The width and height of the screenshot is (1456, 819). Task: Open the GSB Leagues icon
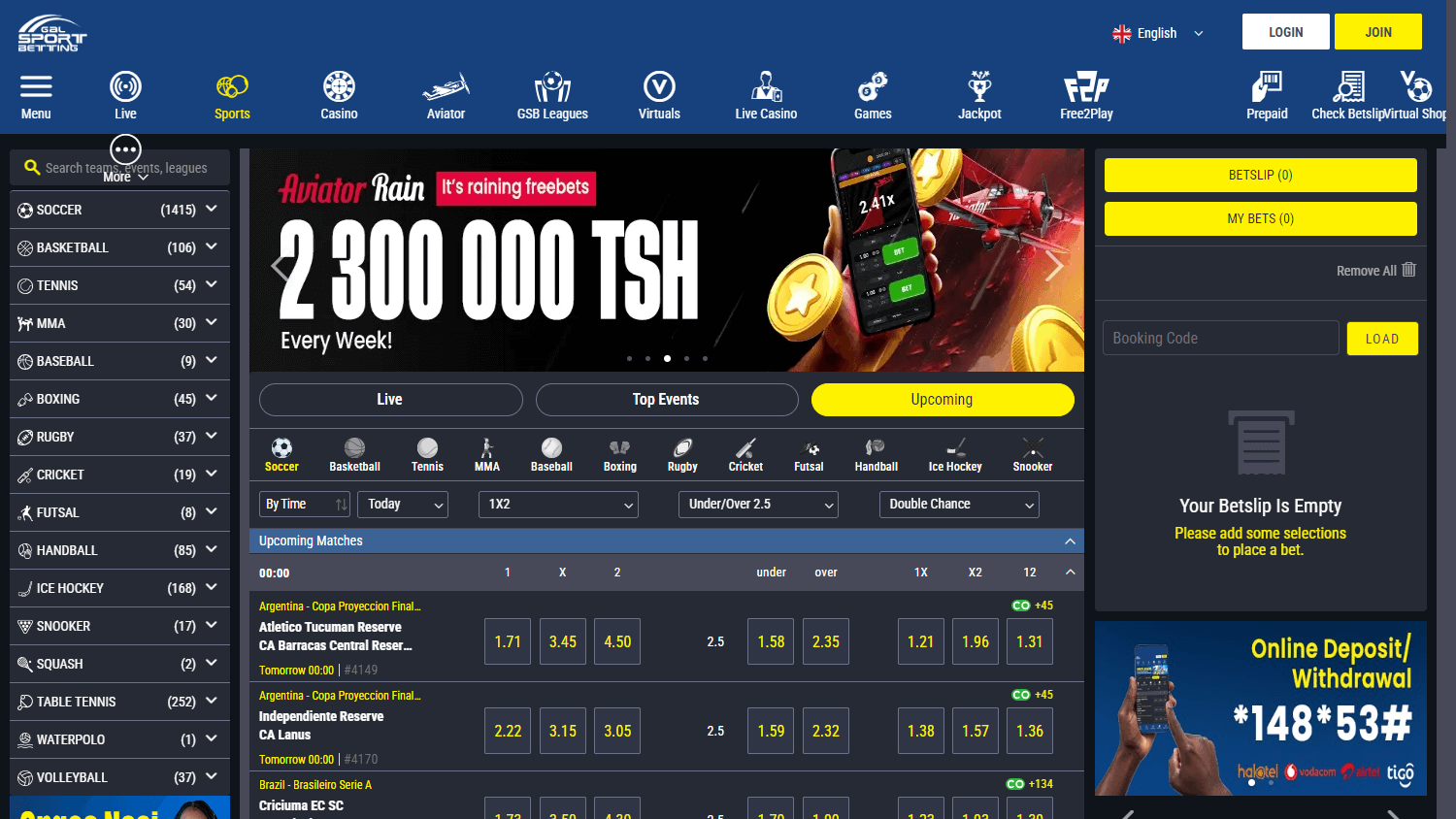click(x=552, y=87)
